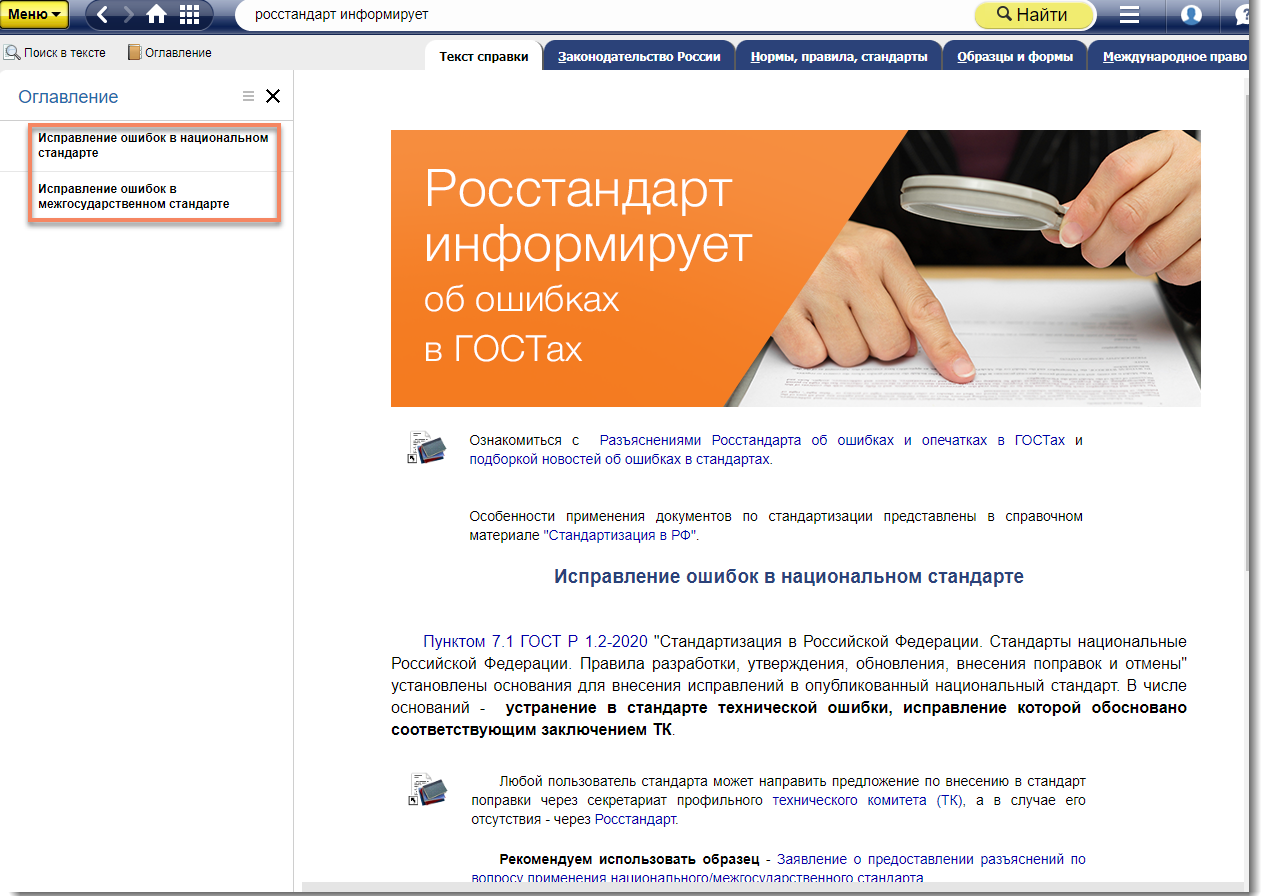The image size is (1269, 896).
Task: Click the Оглавление toolbar button
Action: (x=169, y=53)
